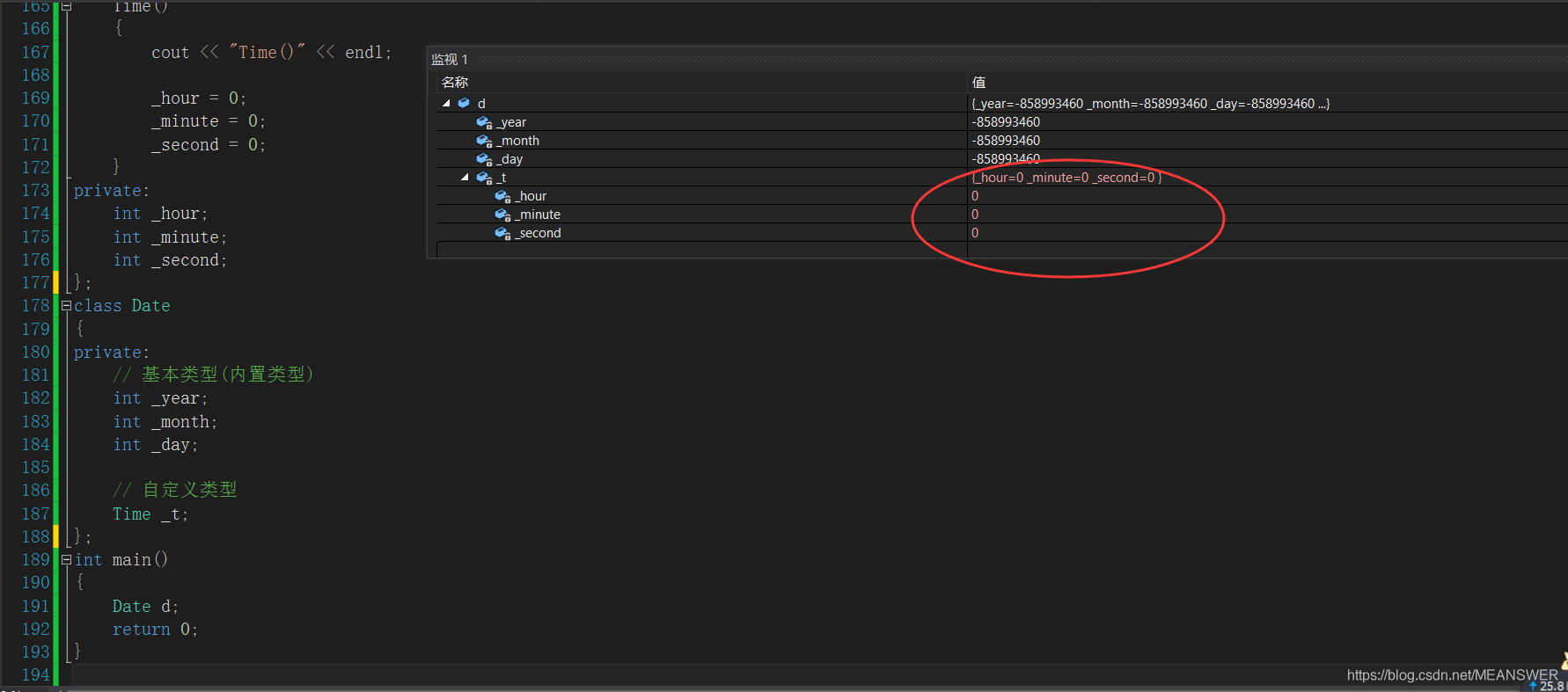
Task: Click the _t value {_hour=0 _minute=0 _second=0}
Action: [1066, 178]
